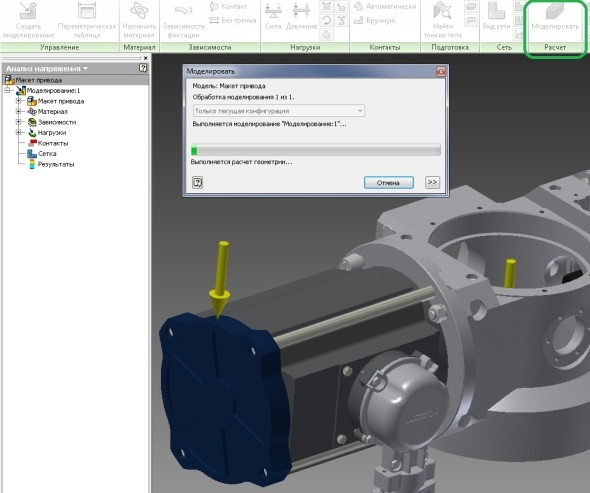Click the help icon in the browser header
This screenshot has width=590, height=493.
pyautogui.click(x=143, y=68)
